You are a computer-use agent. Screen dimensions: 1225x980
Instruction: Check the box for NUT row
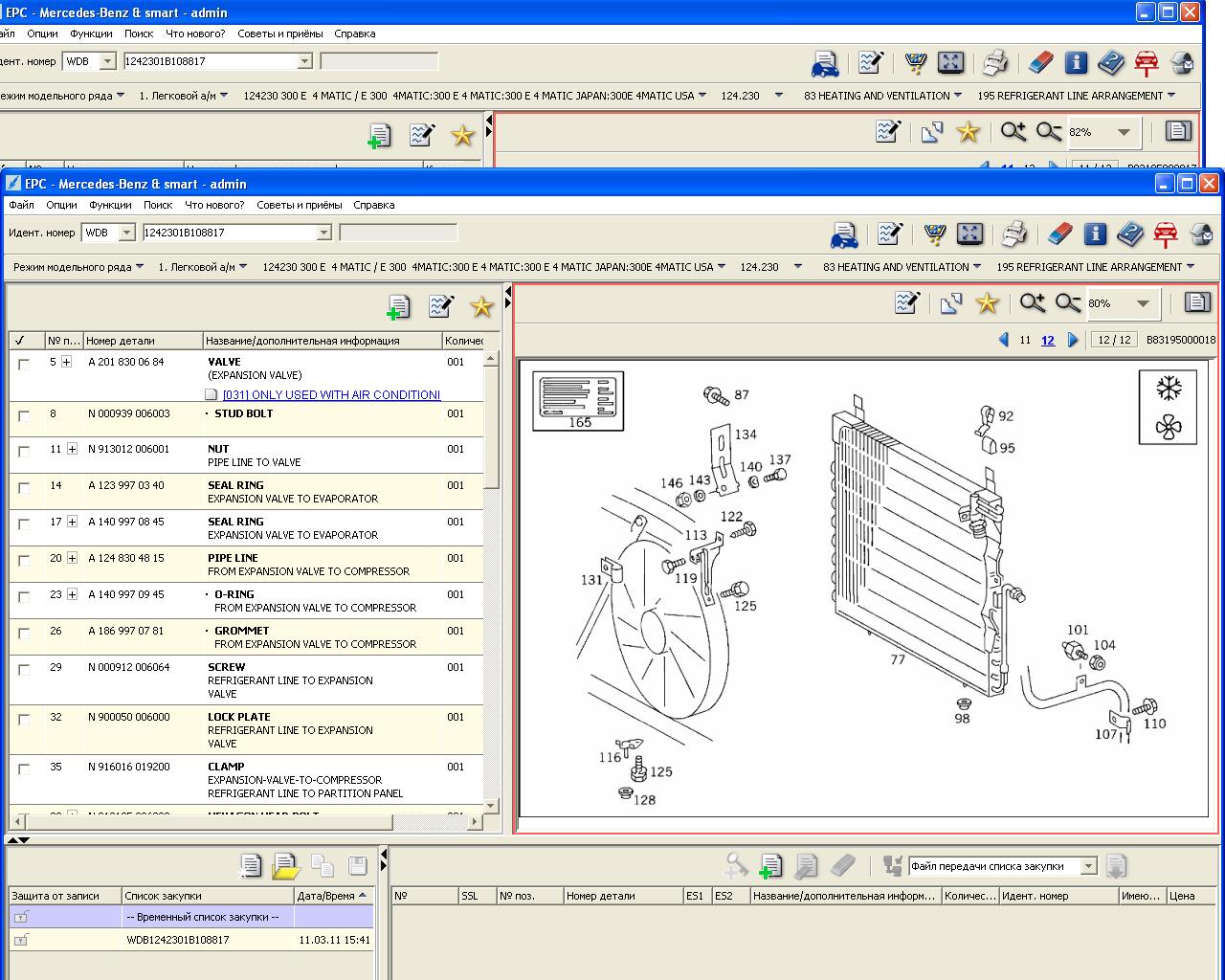[24, 451]
